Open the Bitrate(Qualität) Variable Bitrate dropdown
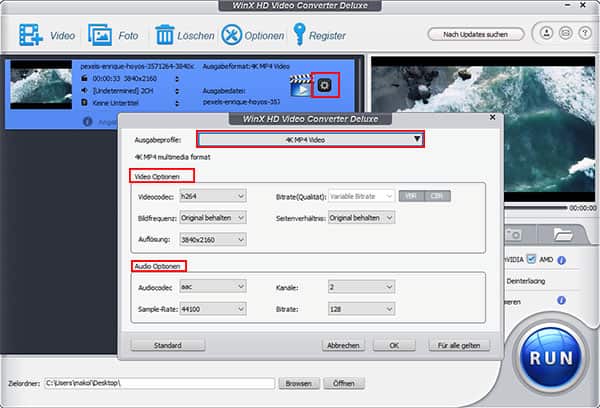The width and height of the screenshot is (600, 408). pos(361,196)
